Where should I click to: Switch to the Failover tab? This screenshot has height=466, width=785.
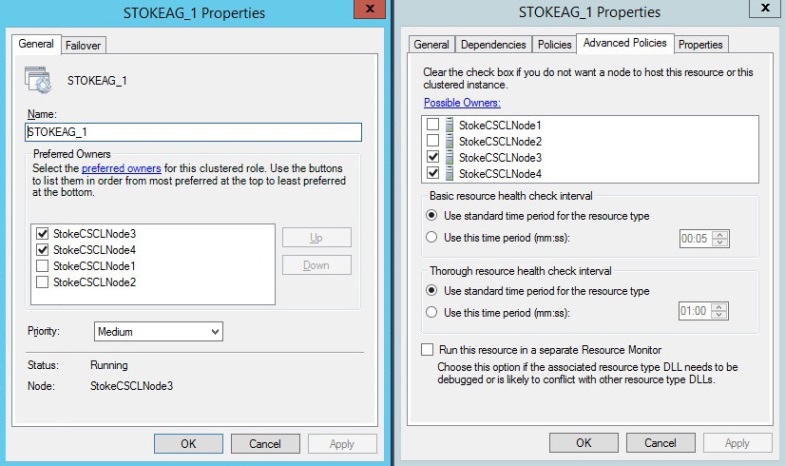click(84, 45)
